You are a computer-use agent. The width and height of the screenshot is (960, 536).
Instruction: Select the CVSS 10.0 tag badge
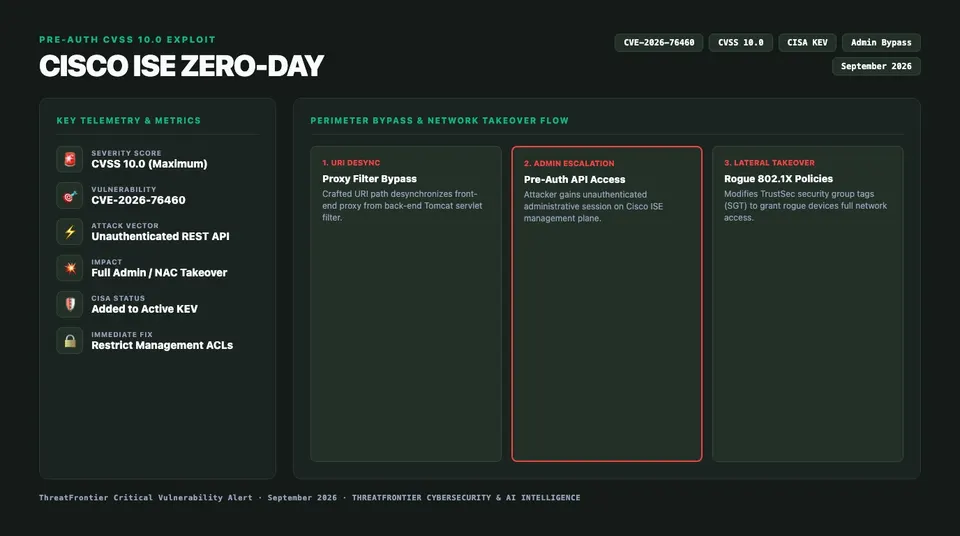(x=741, y=42)
